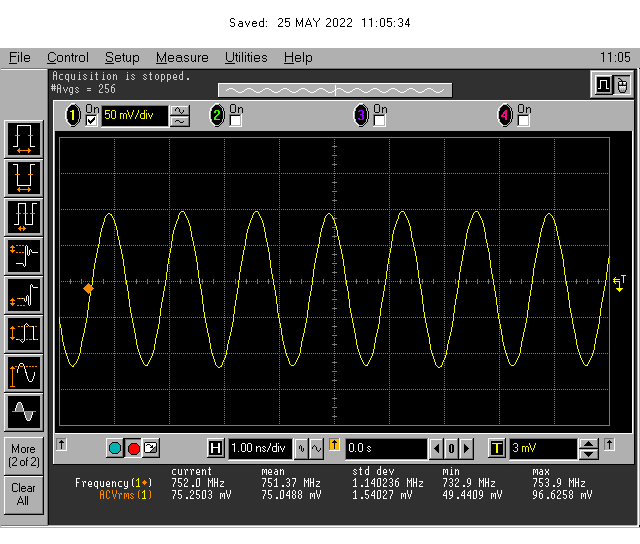Enable channel 2 with its On checkbox
This screenshot has height=544, width=640.
point(236,121)
